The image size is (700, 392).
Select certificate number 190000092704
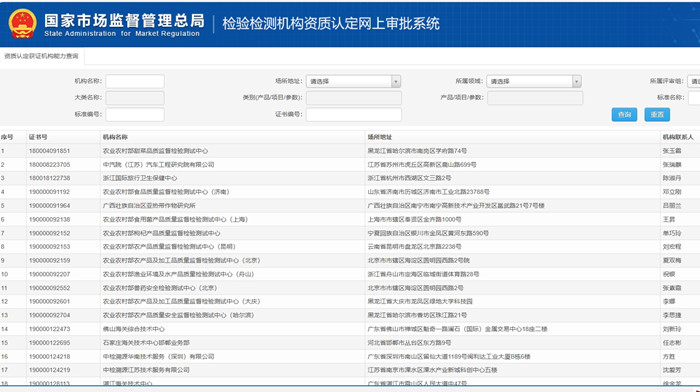[x=49, y=315]
